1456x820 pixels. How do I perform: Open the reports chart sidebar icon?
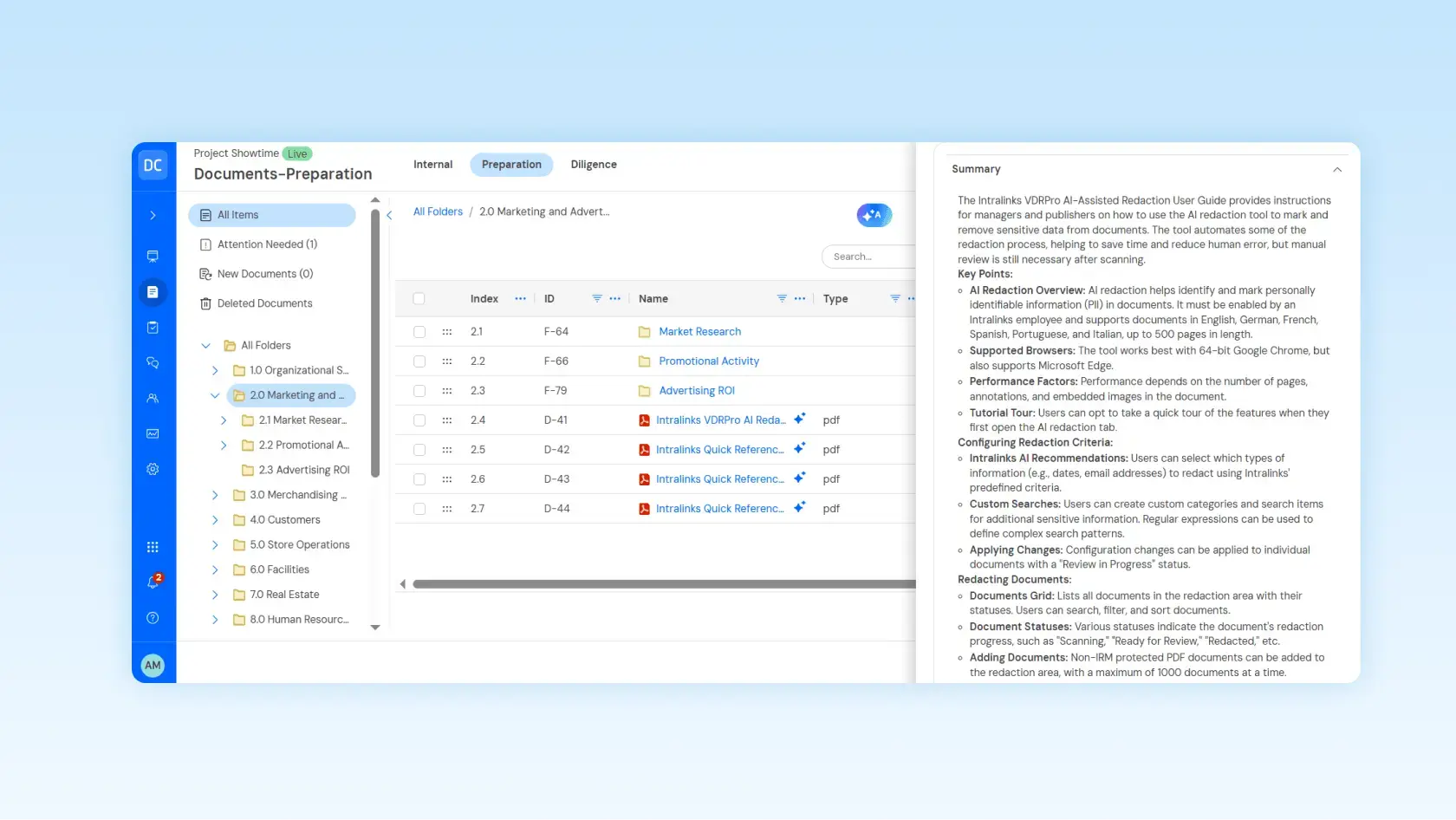point(153,433)
